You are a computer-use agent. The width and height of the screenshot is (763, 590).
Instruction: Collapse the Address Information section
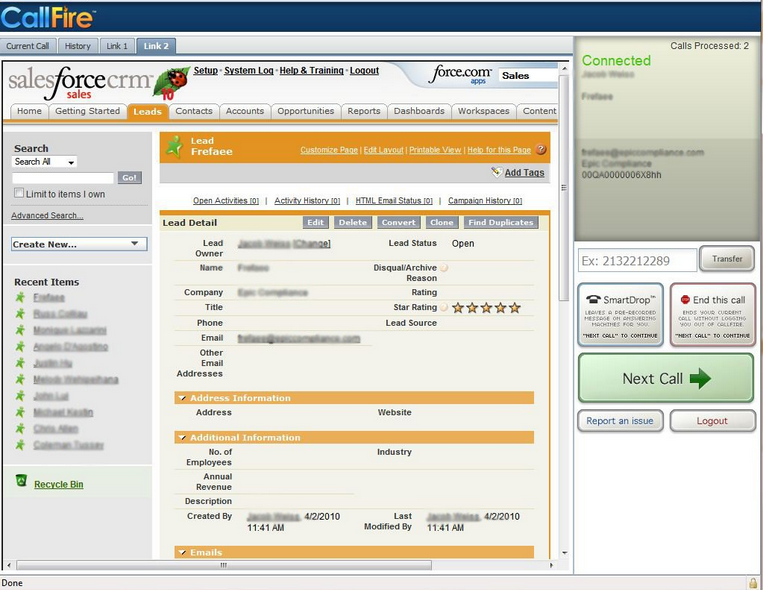(182, 398)
